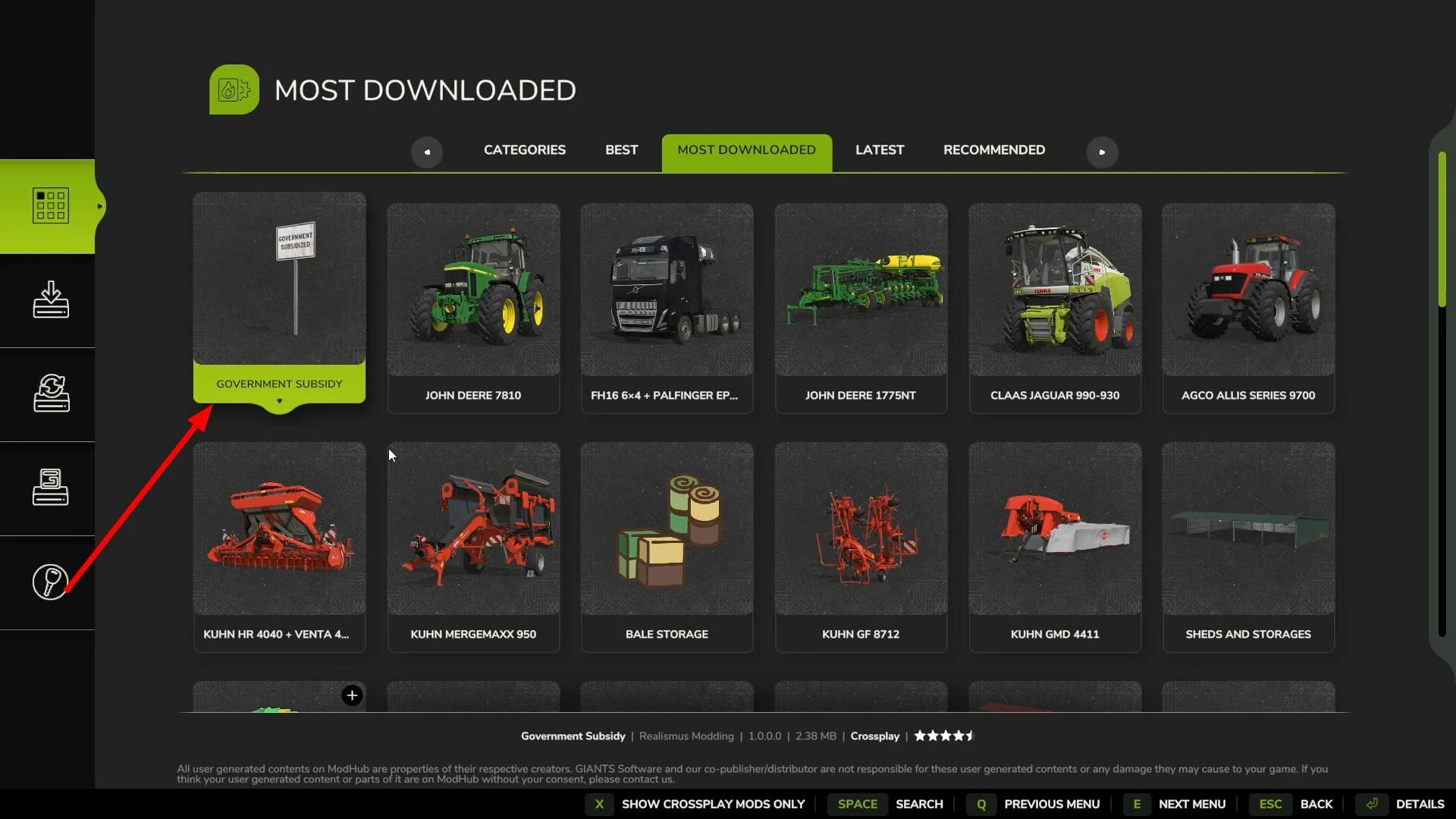Click the left arrow tab navigation button

click(x=427, y=152)
